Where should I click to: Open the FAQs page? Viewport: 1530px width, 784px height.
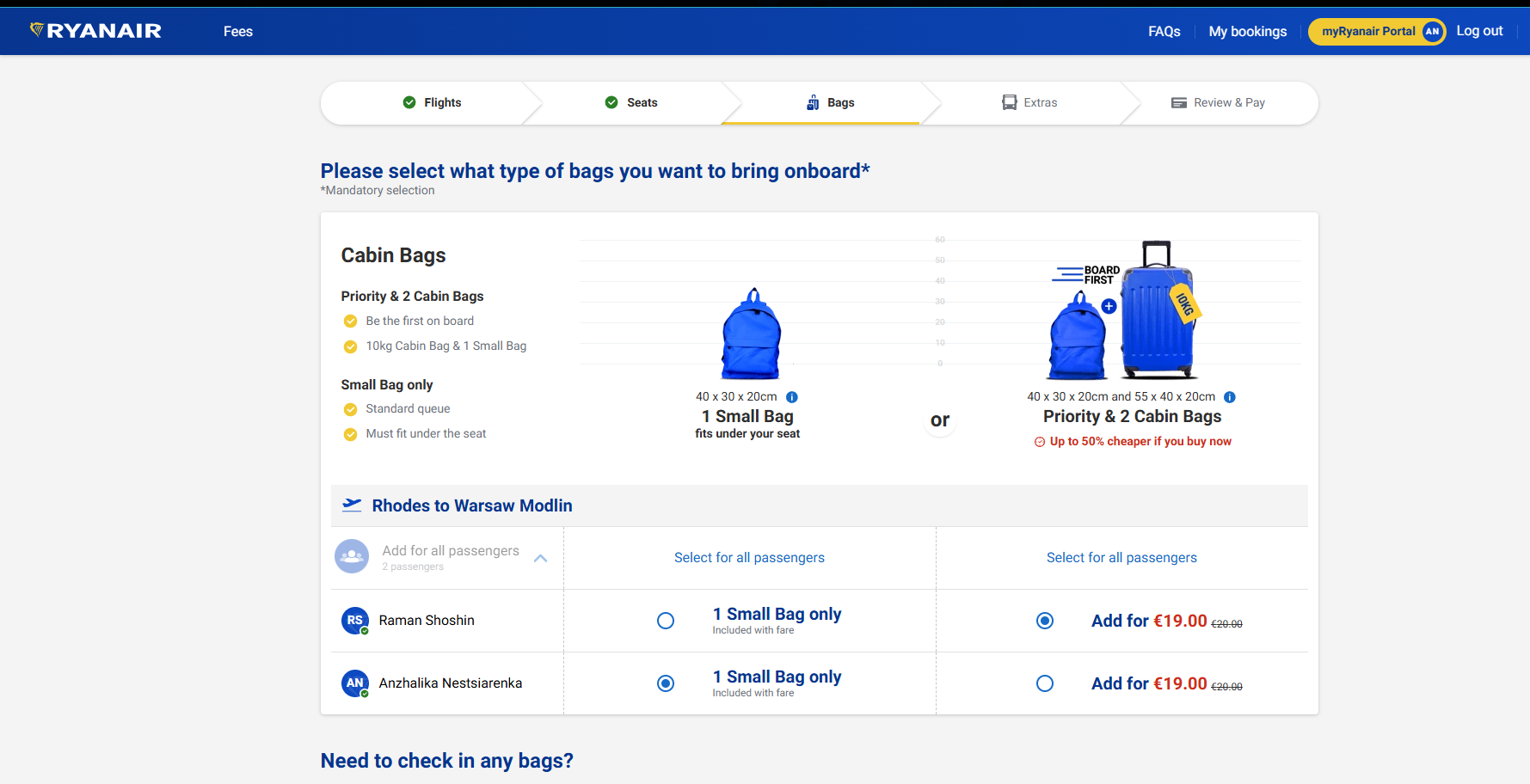pos(1164,32)
